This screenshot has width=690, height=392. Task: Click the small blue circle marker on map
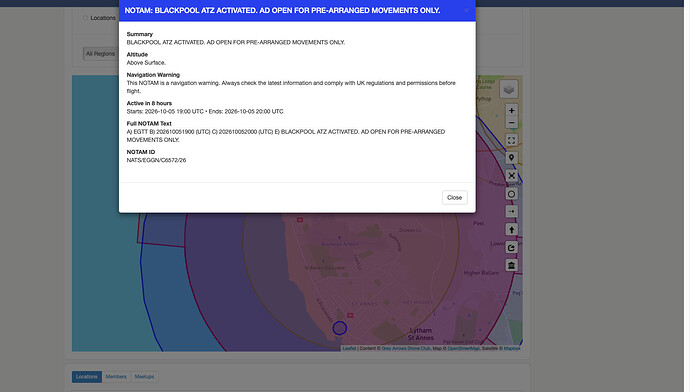339,328
